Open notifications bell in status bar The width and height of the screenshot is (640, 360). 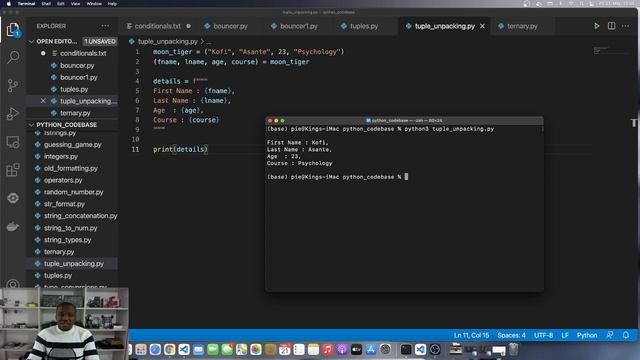(x=626, y=335)
